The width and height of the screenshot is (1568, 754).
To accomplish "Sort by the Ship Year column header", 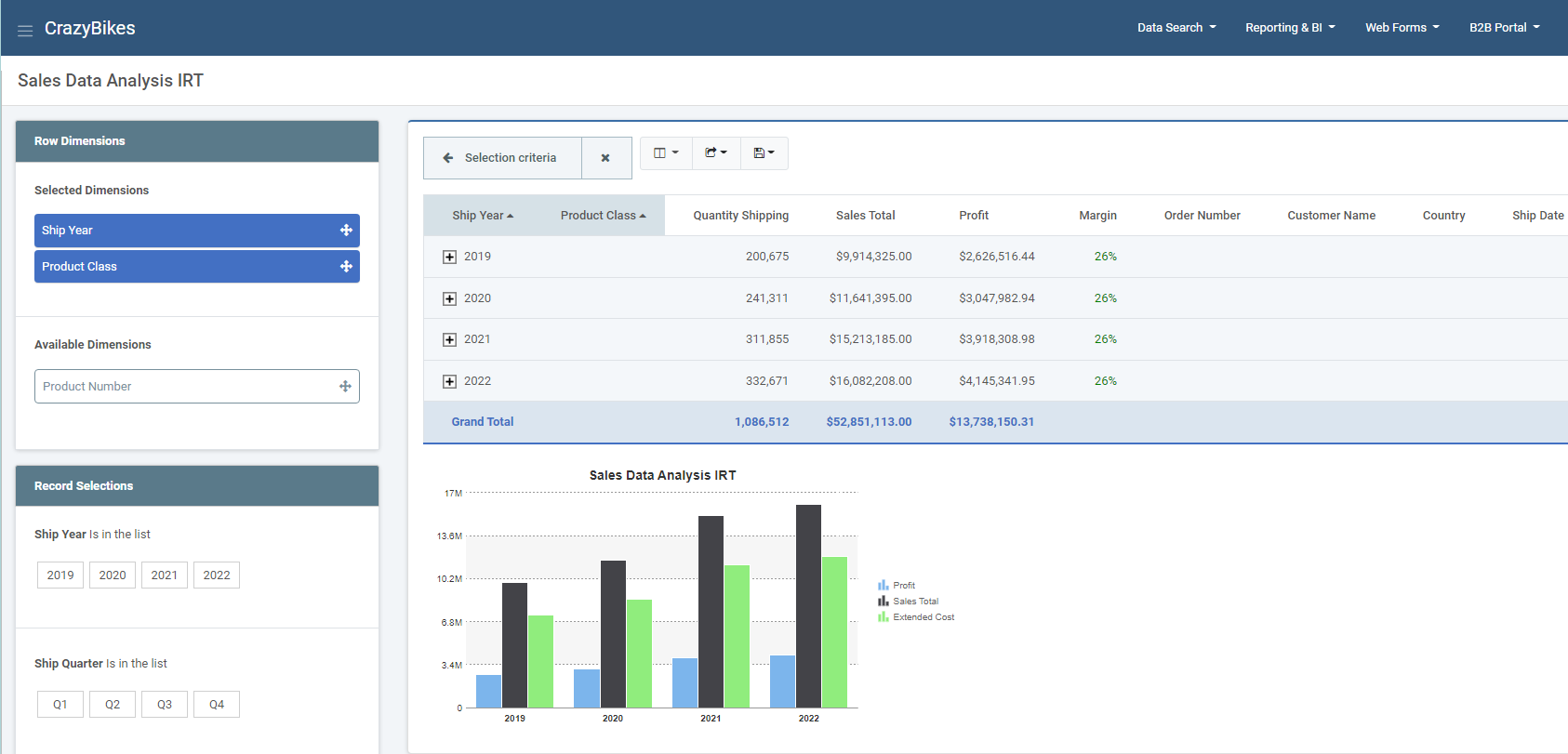I will (483, 216).
